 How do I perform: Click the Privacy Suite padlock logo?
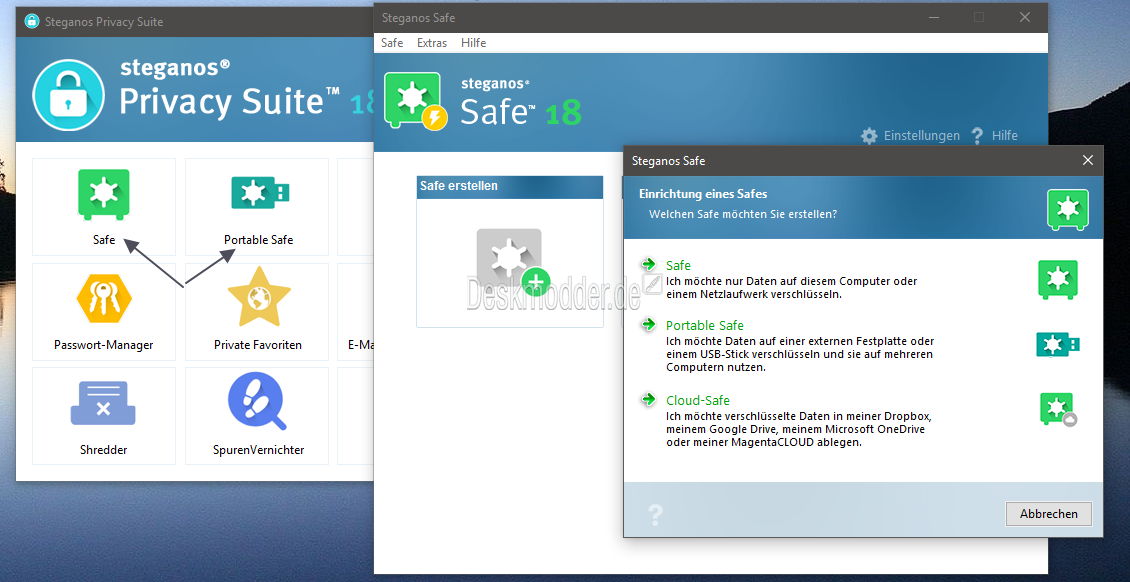pos(68,94)
